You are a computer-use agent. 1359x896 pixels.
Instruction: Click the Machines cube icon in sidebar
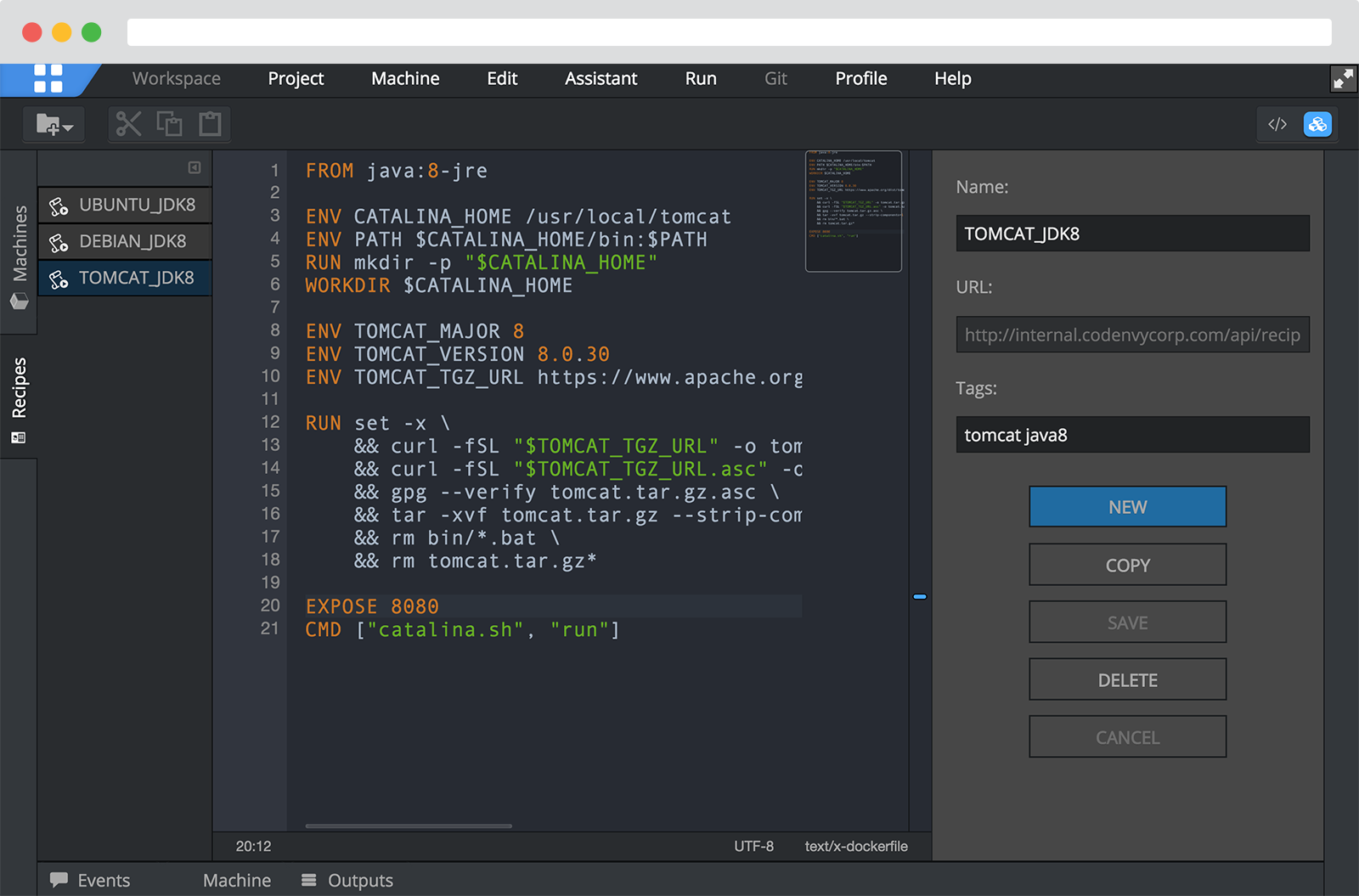(x=19, y=301)
